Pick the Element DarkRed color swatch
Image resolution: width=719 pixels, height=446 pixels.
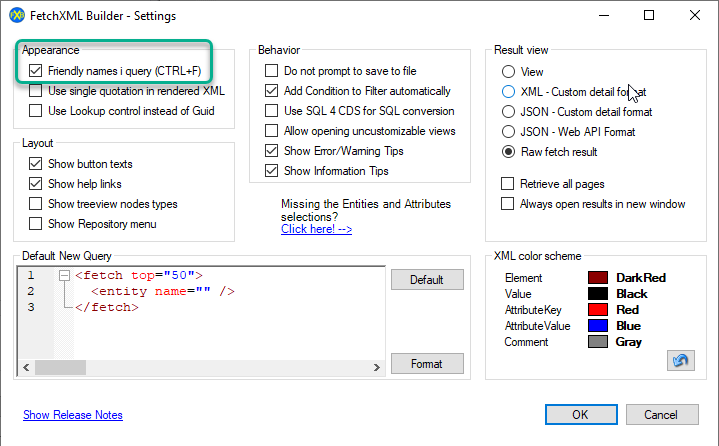(x=598, y=278)
